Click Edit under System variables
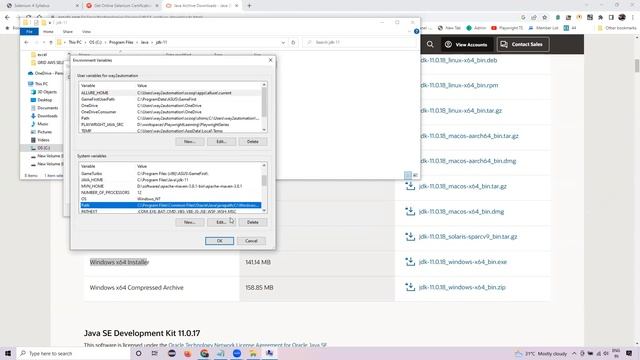Image resolution: width=640 pixels, height=360 pixels. coord(221,222)
